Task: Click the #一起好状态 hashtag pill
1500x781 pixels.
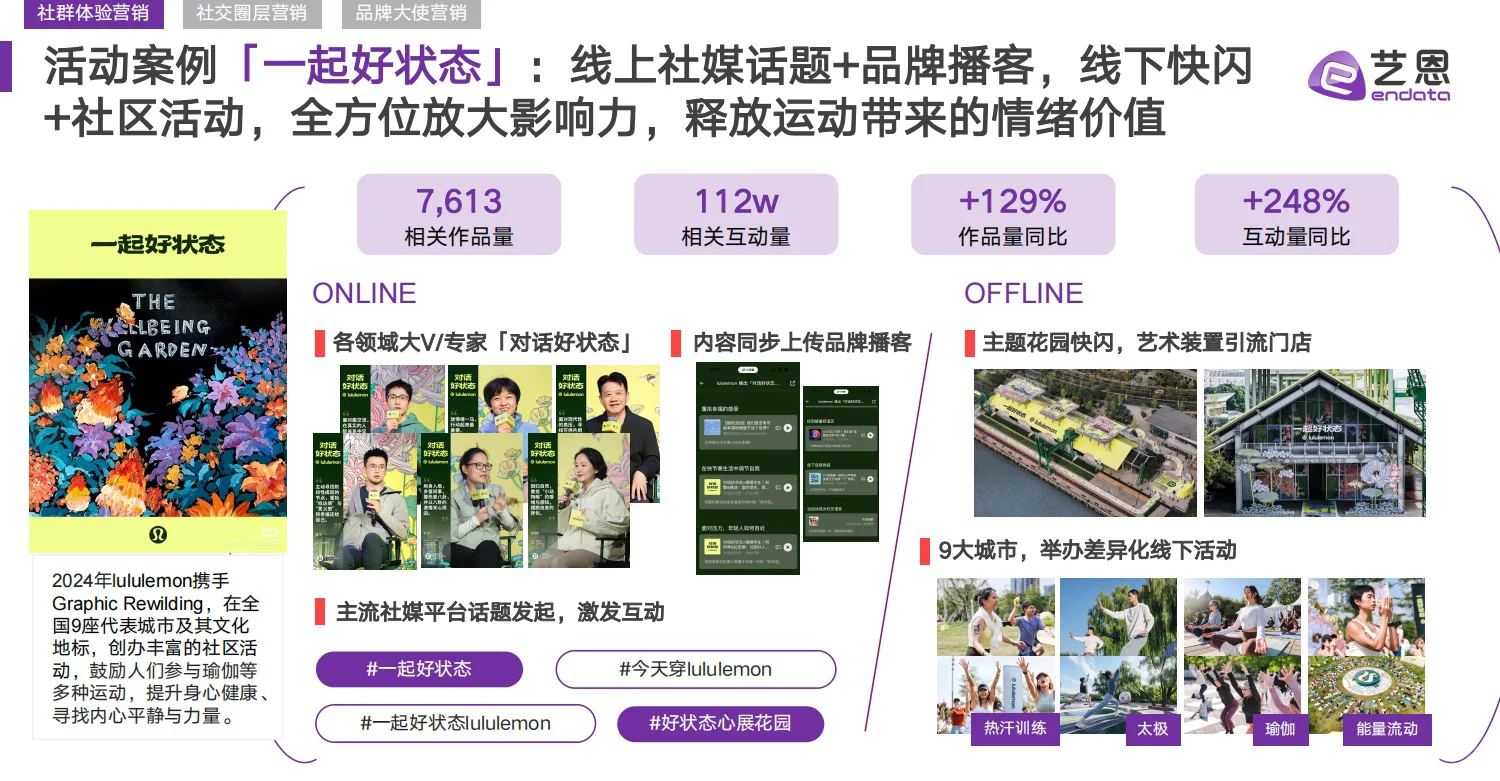Action: (419, 669)
